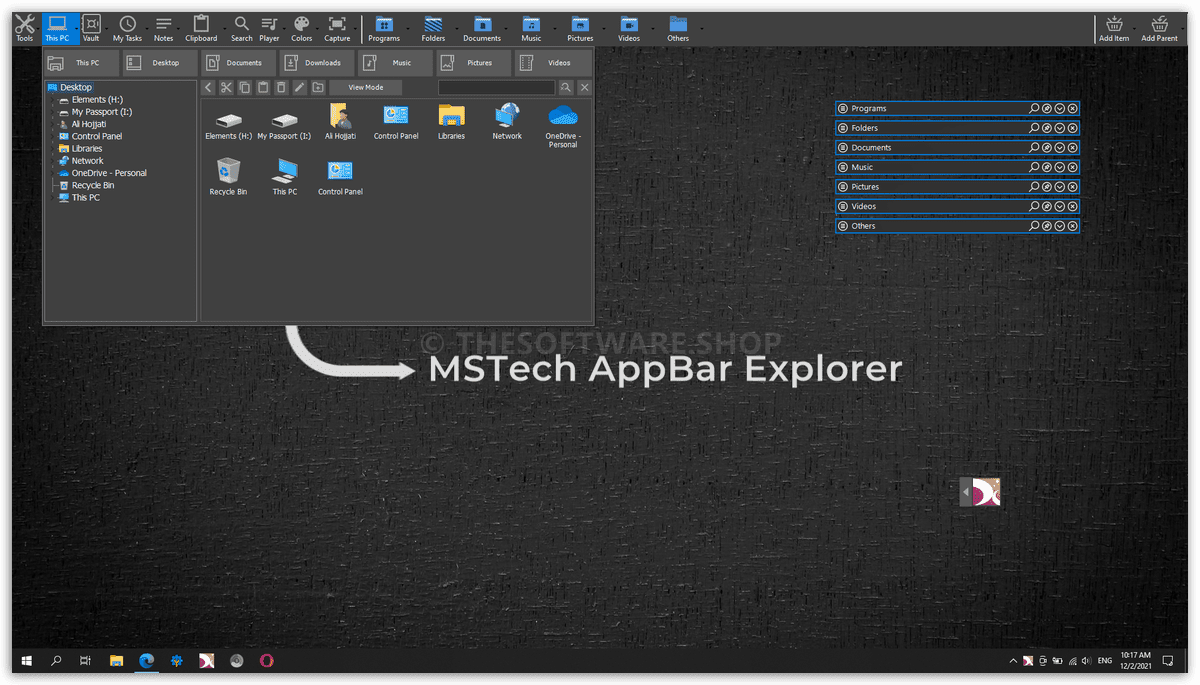Click the This PC quick-access button in explorer

(81, 63)
